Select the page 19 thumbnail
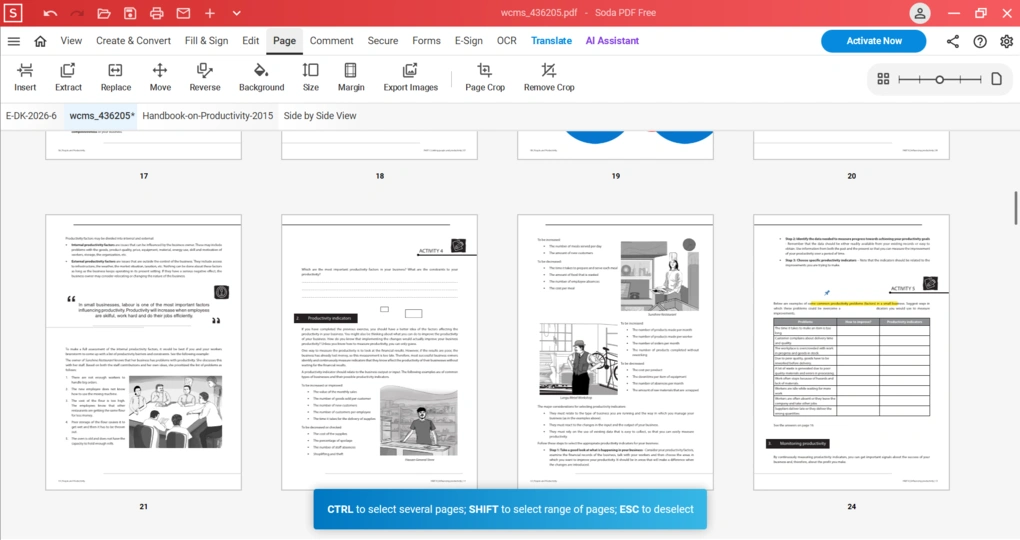This screenshot has height=540, width=1020. (615, 144)
